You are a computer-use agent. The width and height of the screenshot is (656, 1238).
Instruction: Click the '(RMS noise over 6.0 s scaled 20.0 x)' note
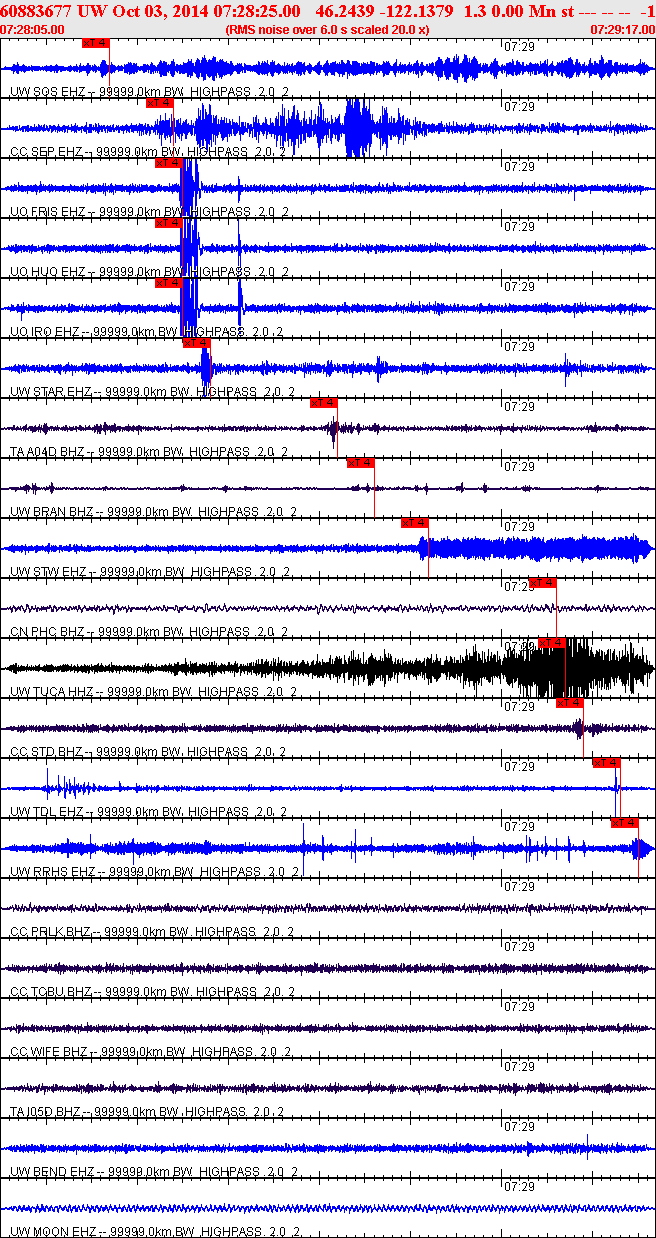tap(328, 29)
